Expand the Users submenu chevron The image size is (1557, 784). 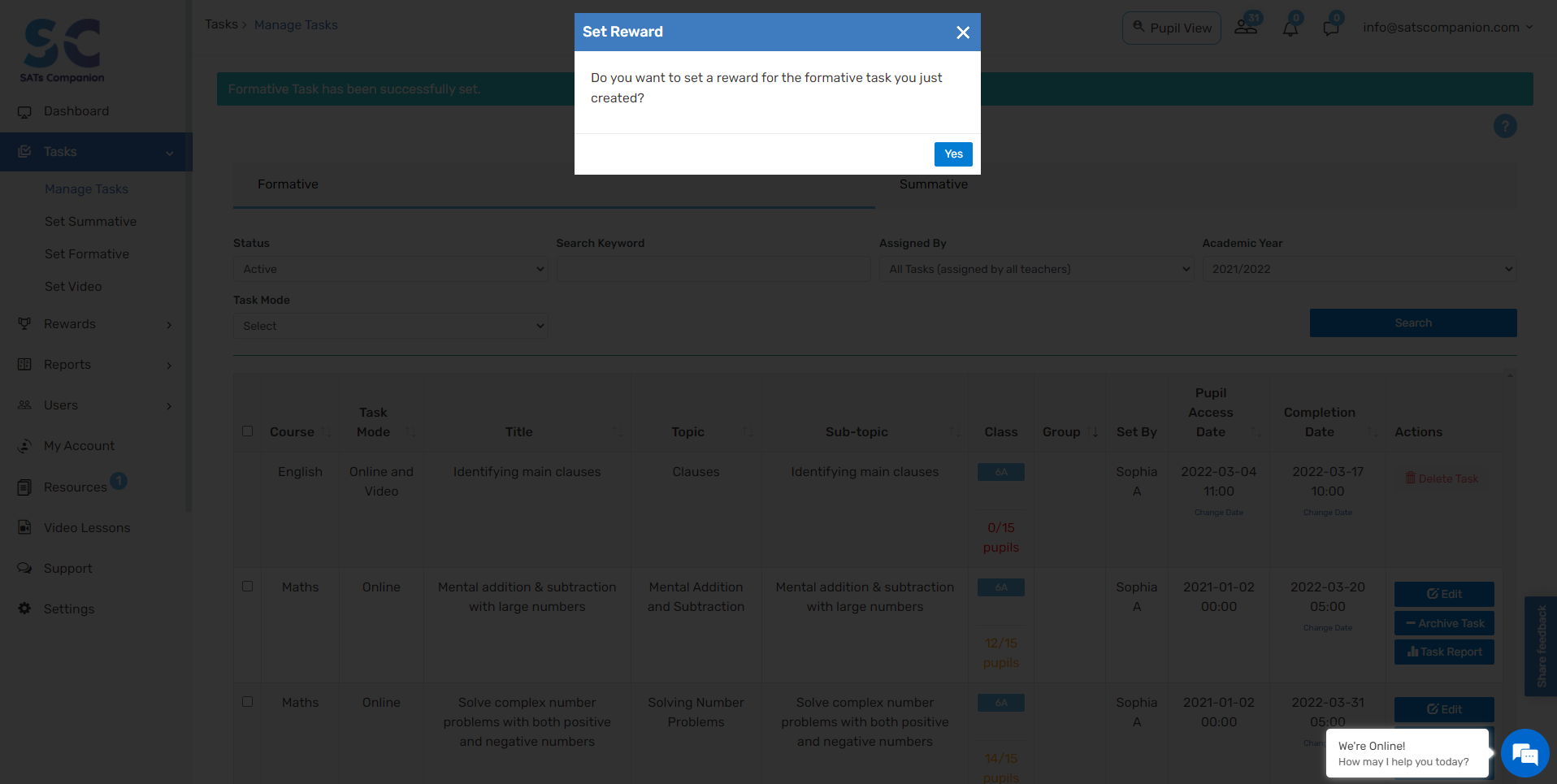169,406
